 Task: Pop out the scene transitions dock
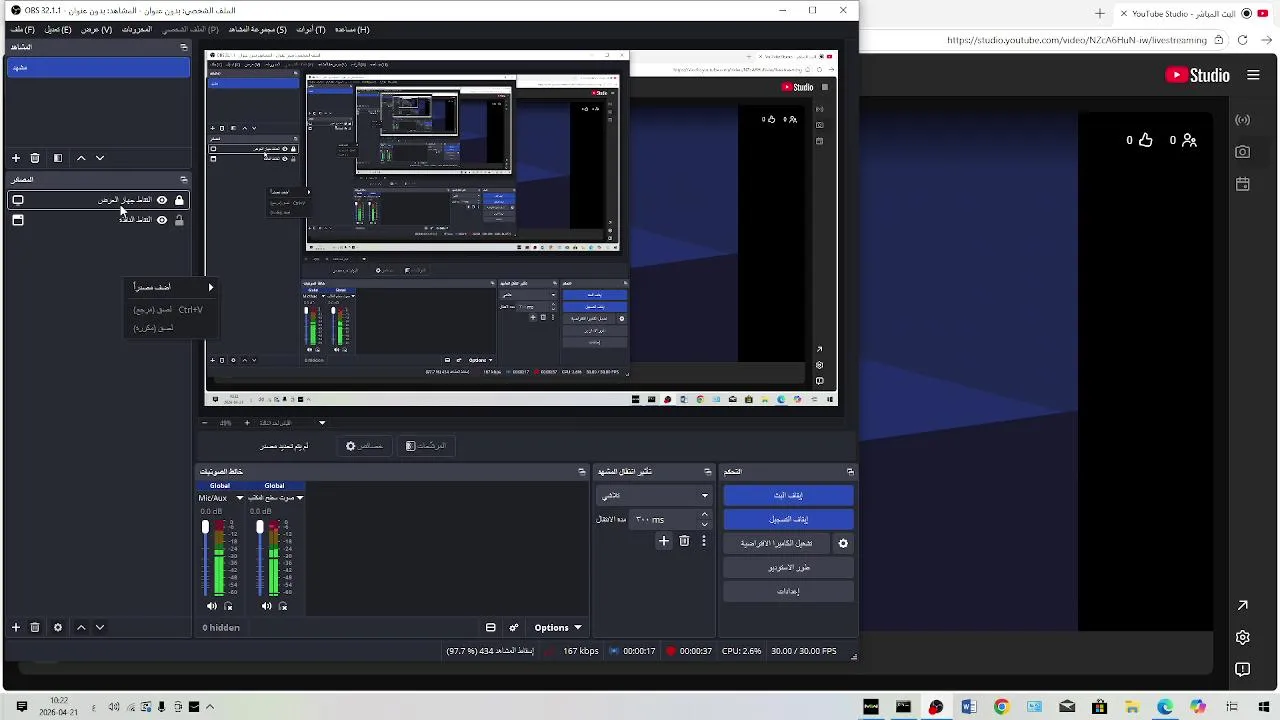tap(708, 471)
